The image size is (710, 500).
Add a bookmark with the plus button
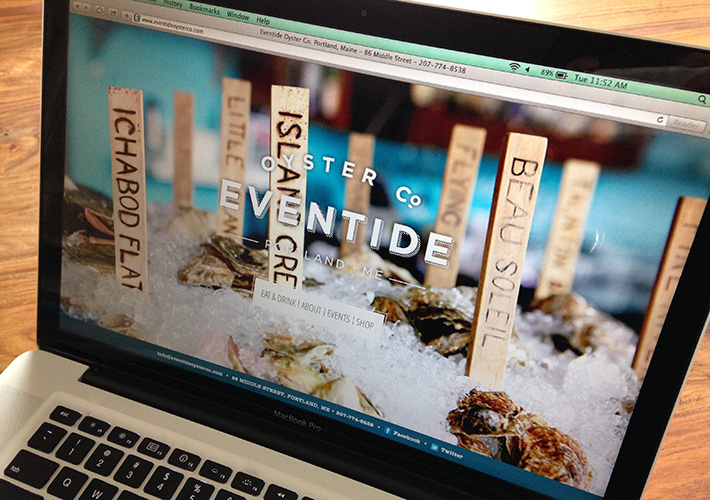127,15
